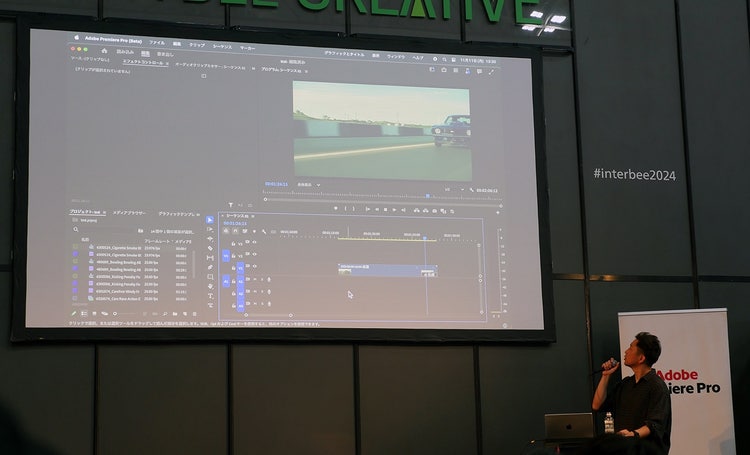Click the Extract button in program monitor
Screen dimensions: 750x455
[425, 211]
